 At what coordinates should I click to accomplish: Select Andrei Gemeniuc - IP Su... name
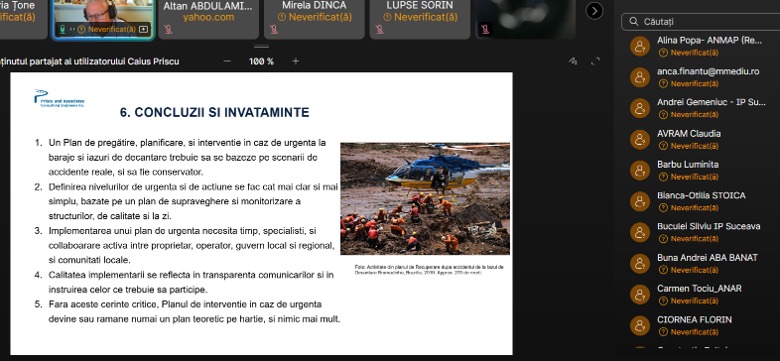click(711, 102)
